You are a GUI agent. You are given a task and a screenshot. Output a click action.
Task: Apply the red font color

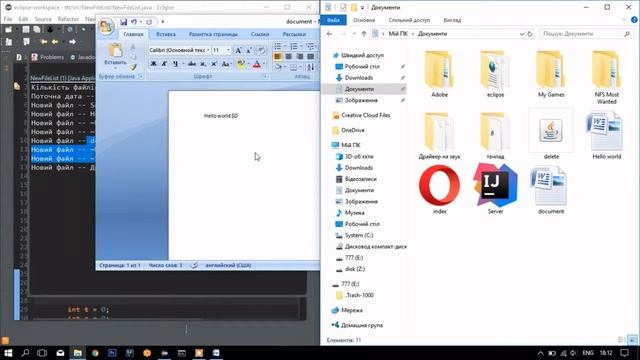point(257,64)
